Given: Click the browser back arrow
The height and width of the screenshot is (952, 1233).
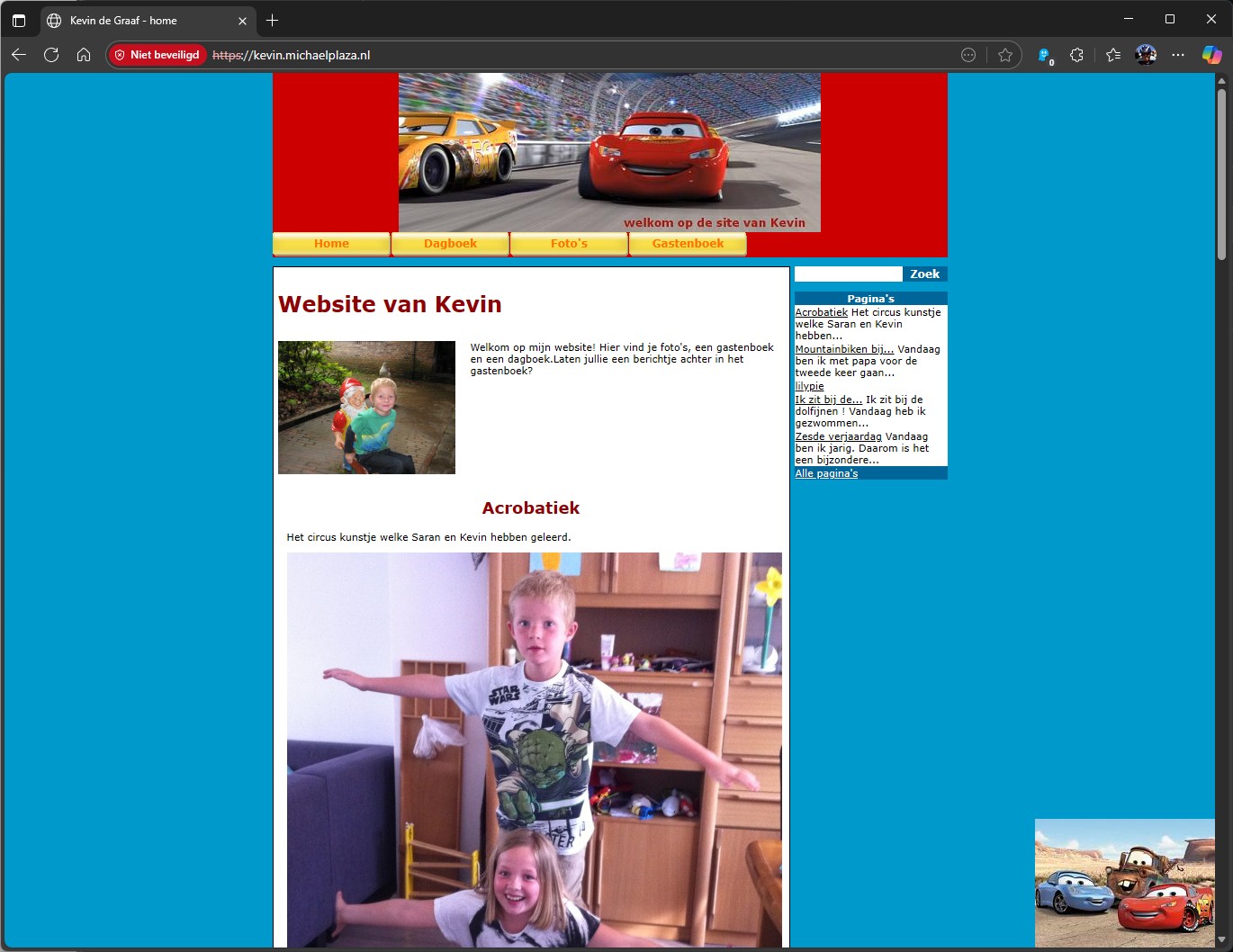Looking at the screenshot, I should point(19,55).
